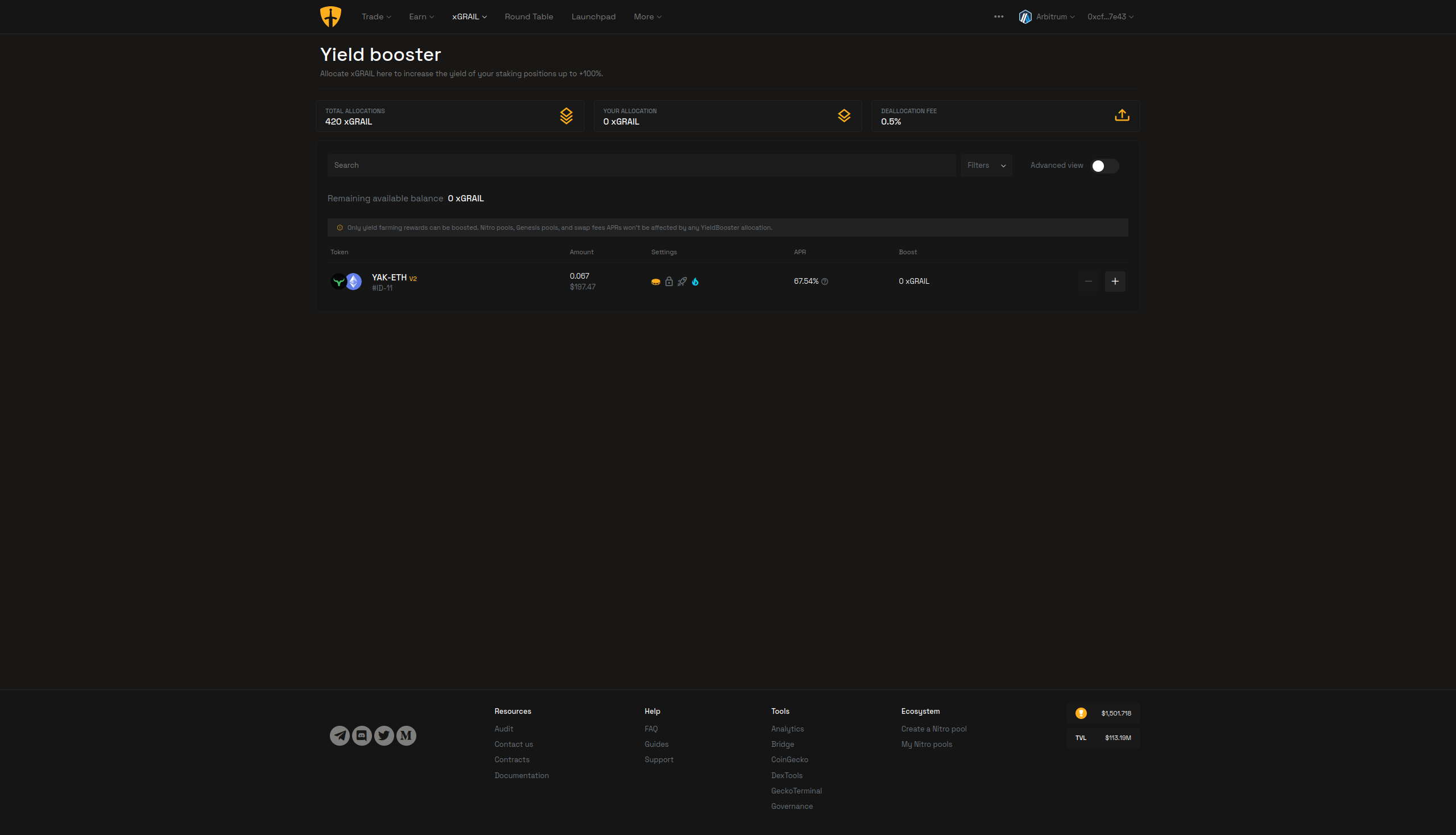The height and width of the screenshot is (835, 1456).
Task: Expand the Trade menu
Action: click(x=376, y=16)
